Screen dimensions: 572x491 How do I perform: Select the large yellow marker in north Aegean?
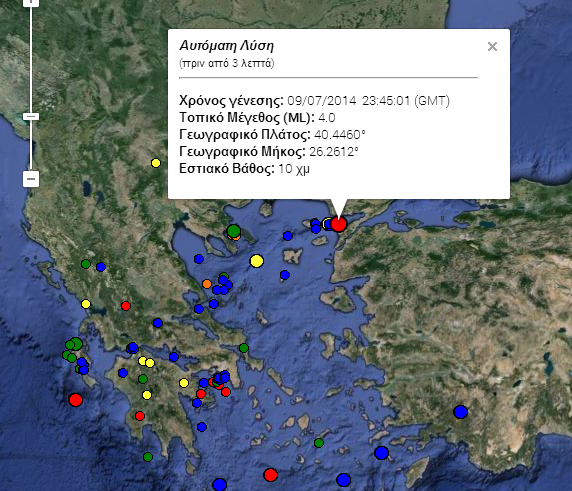(x=257, y=261)
